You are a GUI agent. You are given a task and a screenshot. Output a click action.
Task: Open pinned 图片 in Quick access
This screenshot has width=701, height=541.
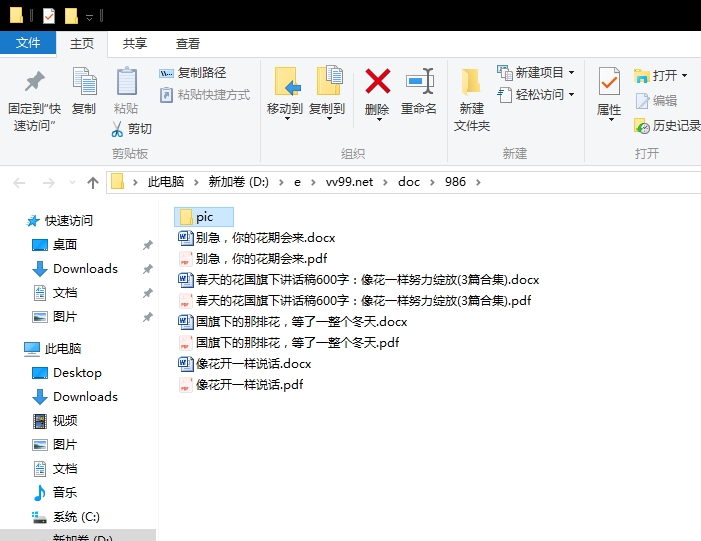[55, 317]
